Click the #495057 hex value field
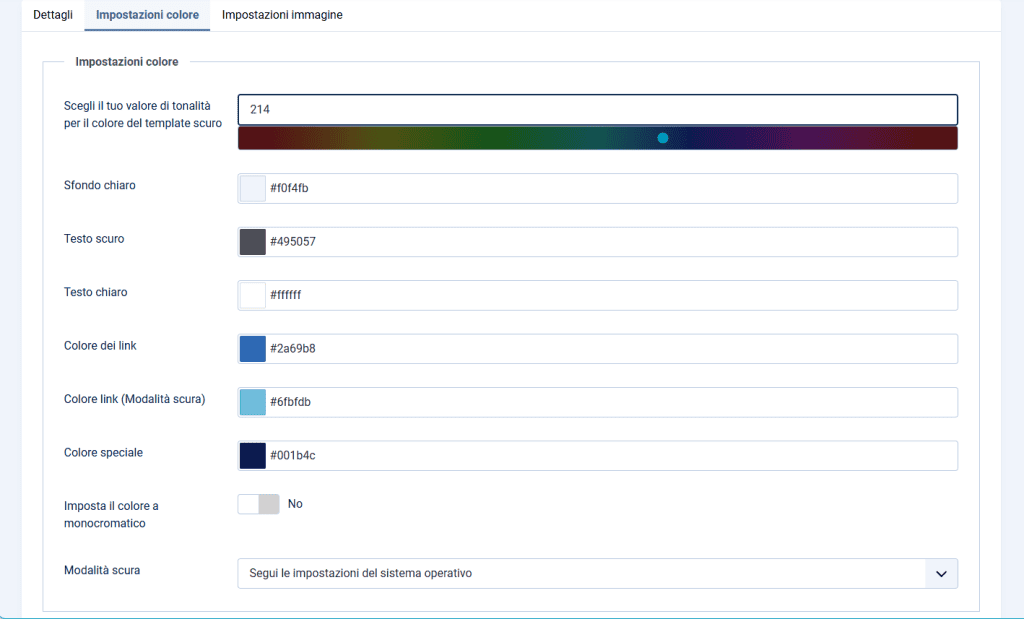This screenshot has width=1024, height=619. (610, 242)
